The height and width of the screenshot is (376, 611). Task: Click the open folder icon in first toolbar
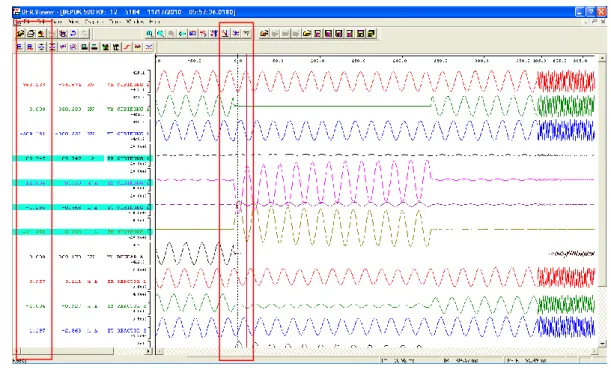[20, 34]
